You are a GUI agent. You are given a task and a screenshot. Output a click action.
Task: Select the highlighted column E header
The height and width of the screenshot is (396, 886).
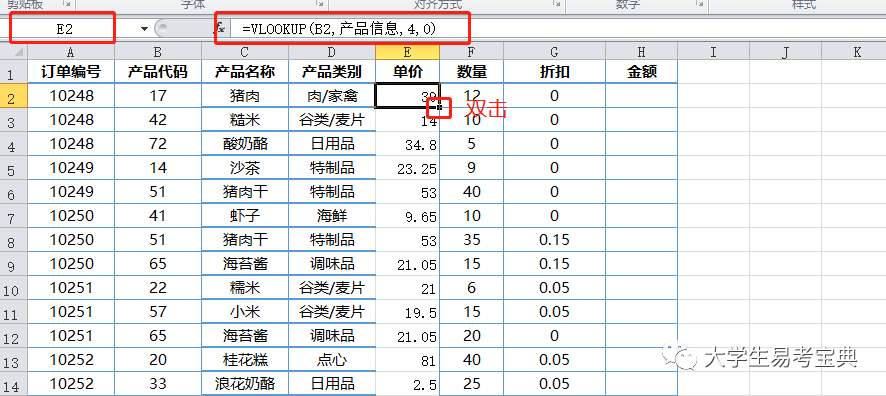(x=407, y=52)
